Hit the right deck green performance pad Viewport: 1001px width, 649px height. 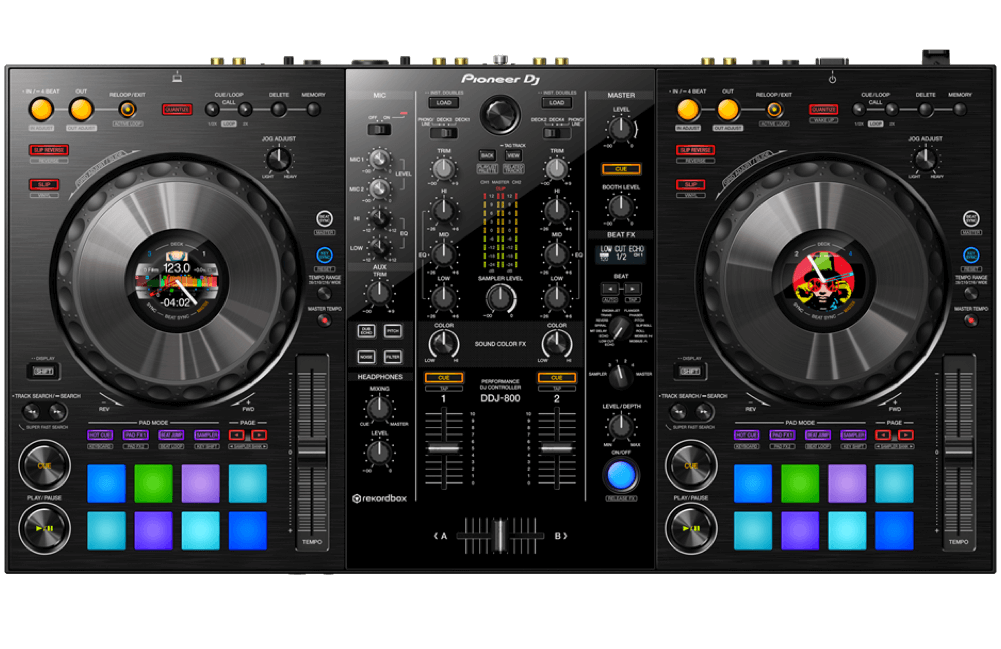799,482
